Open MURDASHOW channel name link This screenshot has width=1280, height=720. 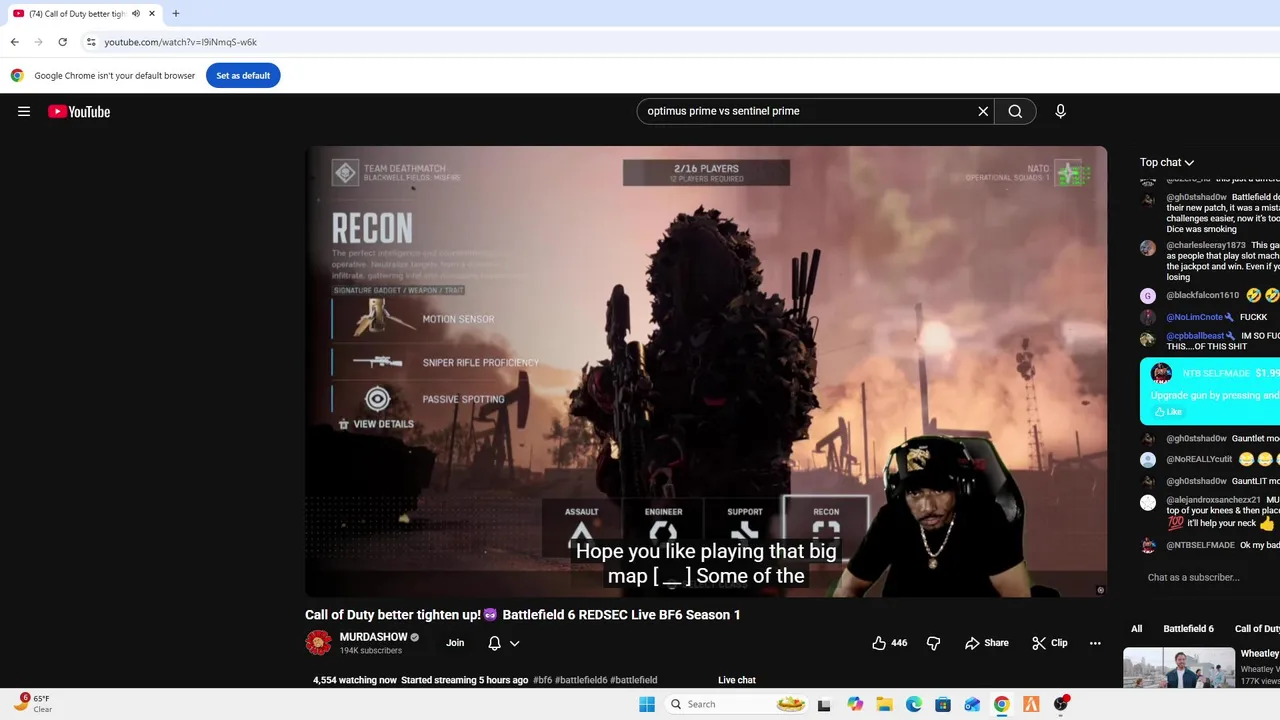(x=373, y=637)
